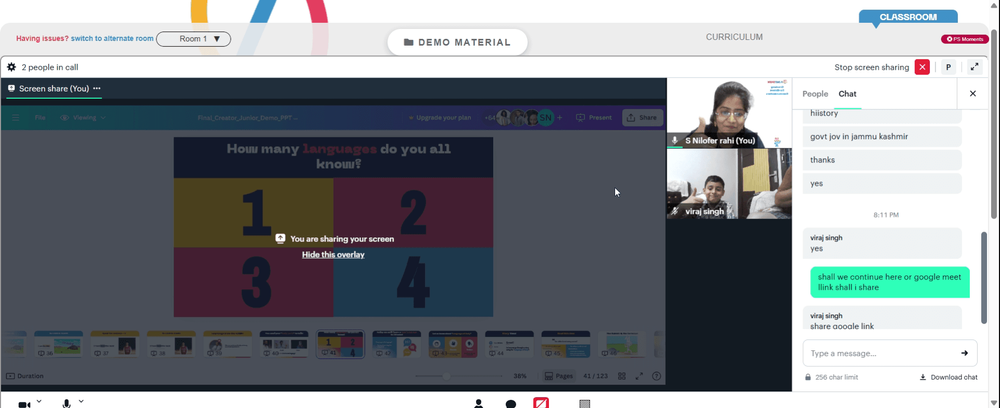
Task: Open slide 39 thumbnail
Action: (x=228, y=344)
